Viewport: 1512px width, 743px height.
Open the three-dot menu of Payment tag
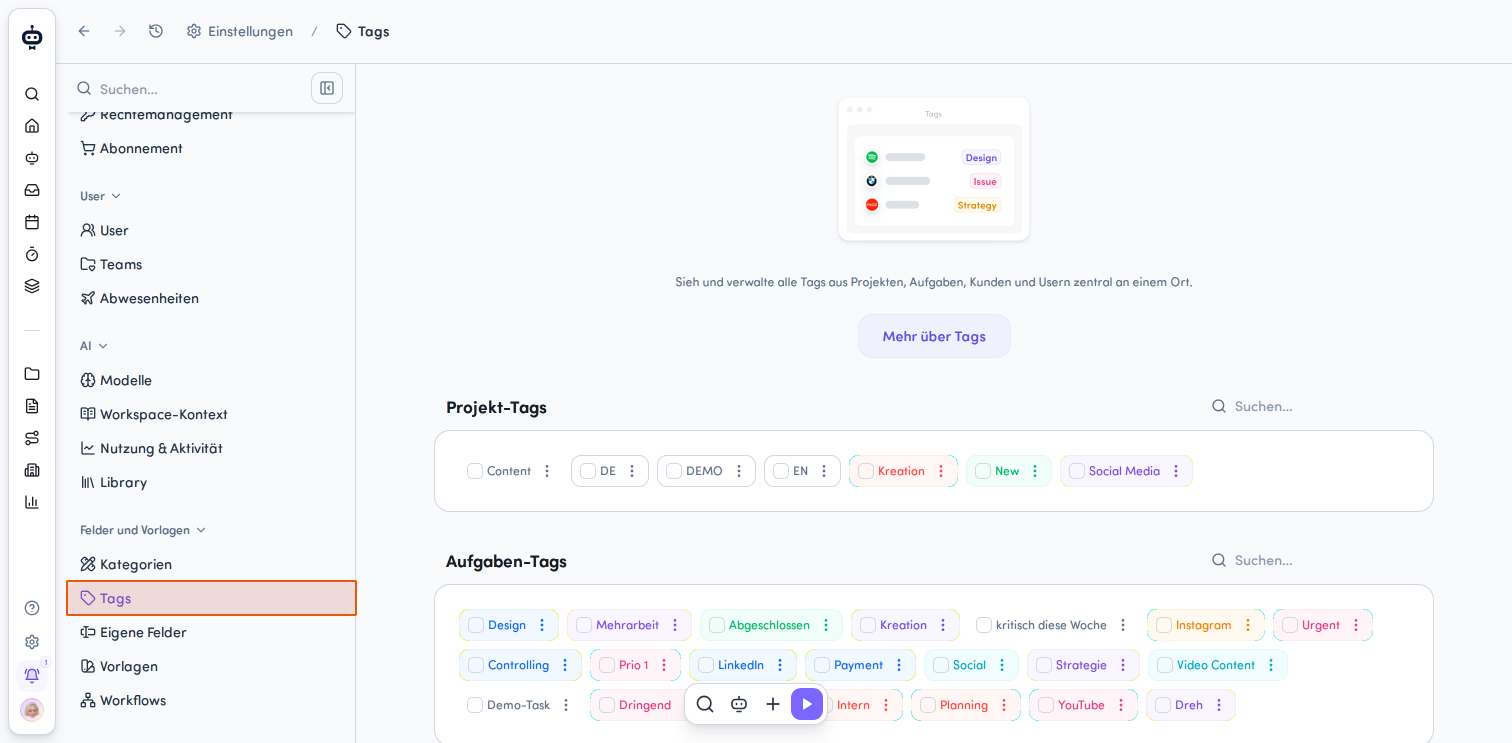pyautogui.click(x=899, y=665)
